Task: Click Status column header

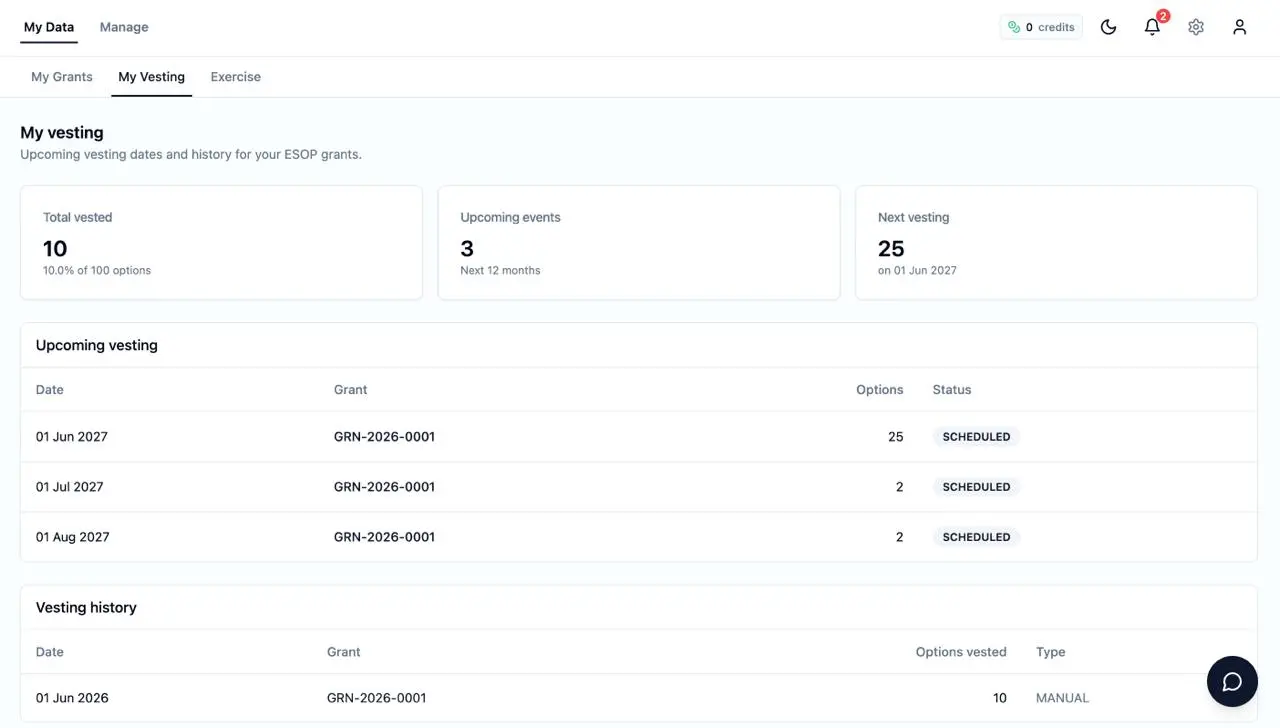Action: pyautogui.click(x=952, y=390)
